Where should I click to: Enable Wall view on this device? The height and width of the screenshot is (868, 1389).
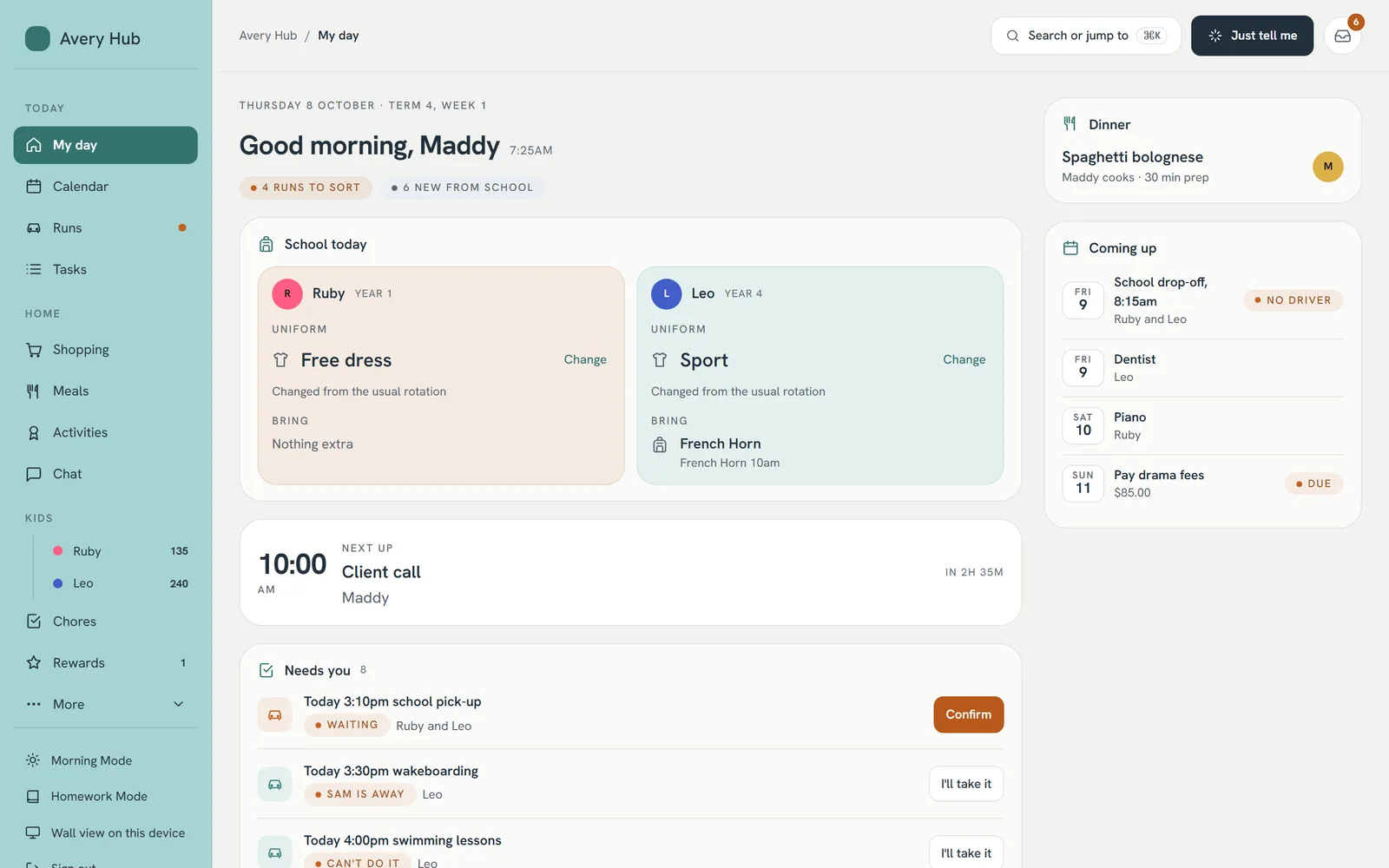coord(106,832)
